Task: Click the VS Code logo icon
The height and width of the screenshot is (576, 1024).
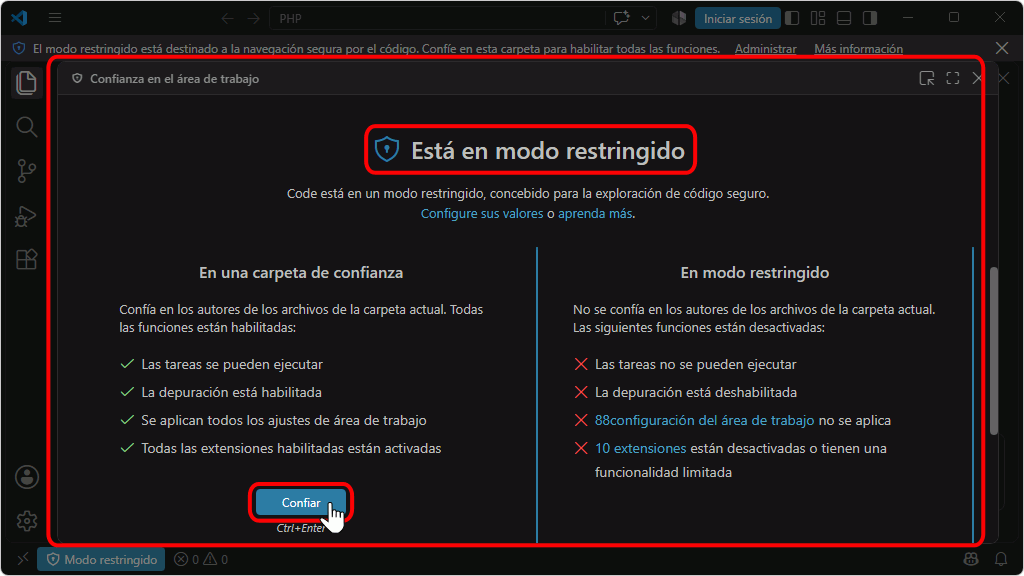Action: point(19,18)
